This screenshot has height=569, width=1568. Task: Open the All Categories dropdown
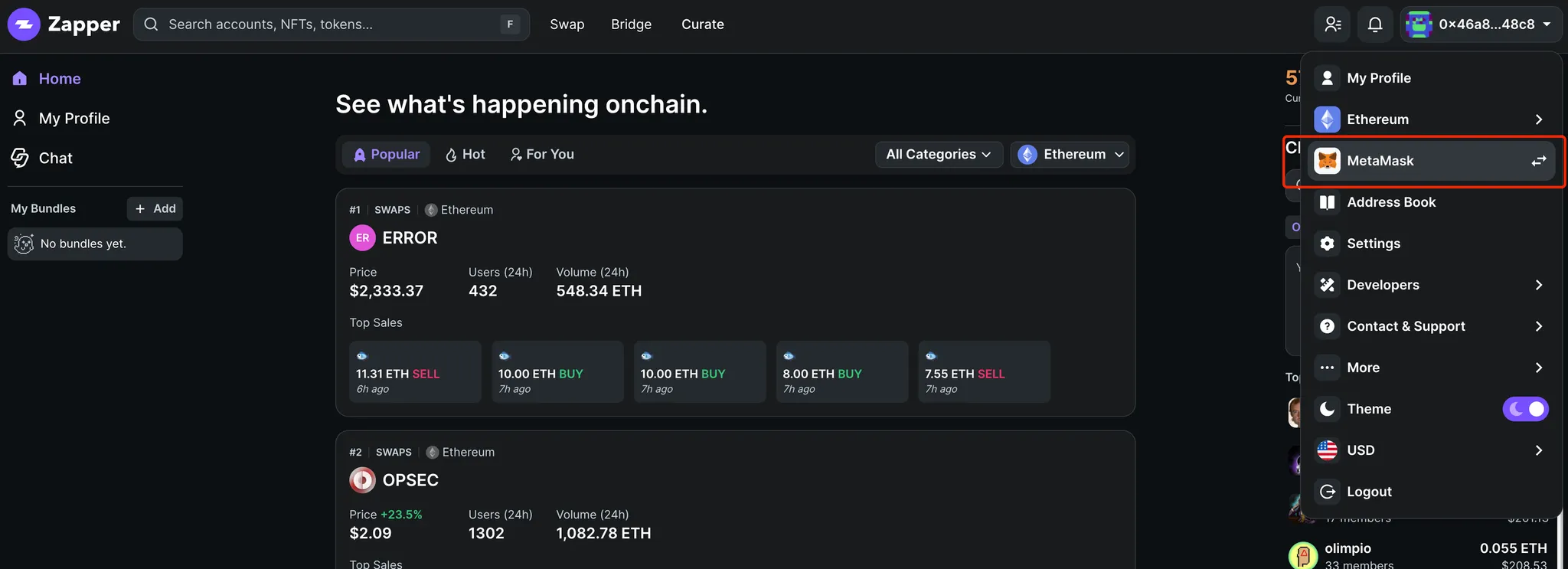(938, 155)
